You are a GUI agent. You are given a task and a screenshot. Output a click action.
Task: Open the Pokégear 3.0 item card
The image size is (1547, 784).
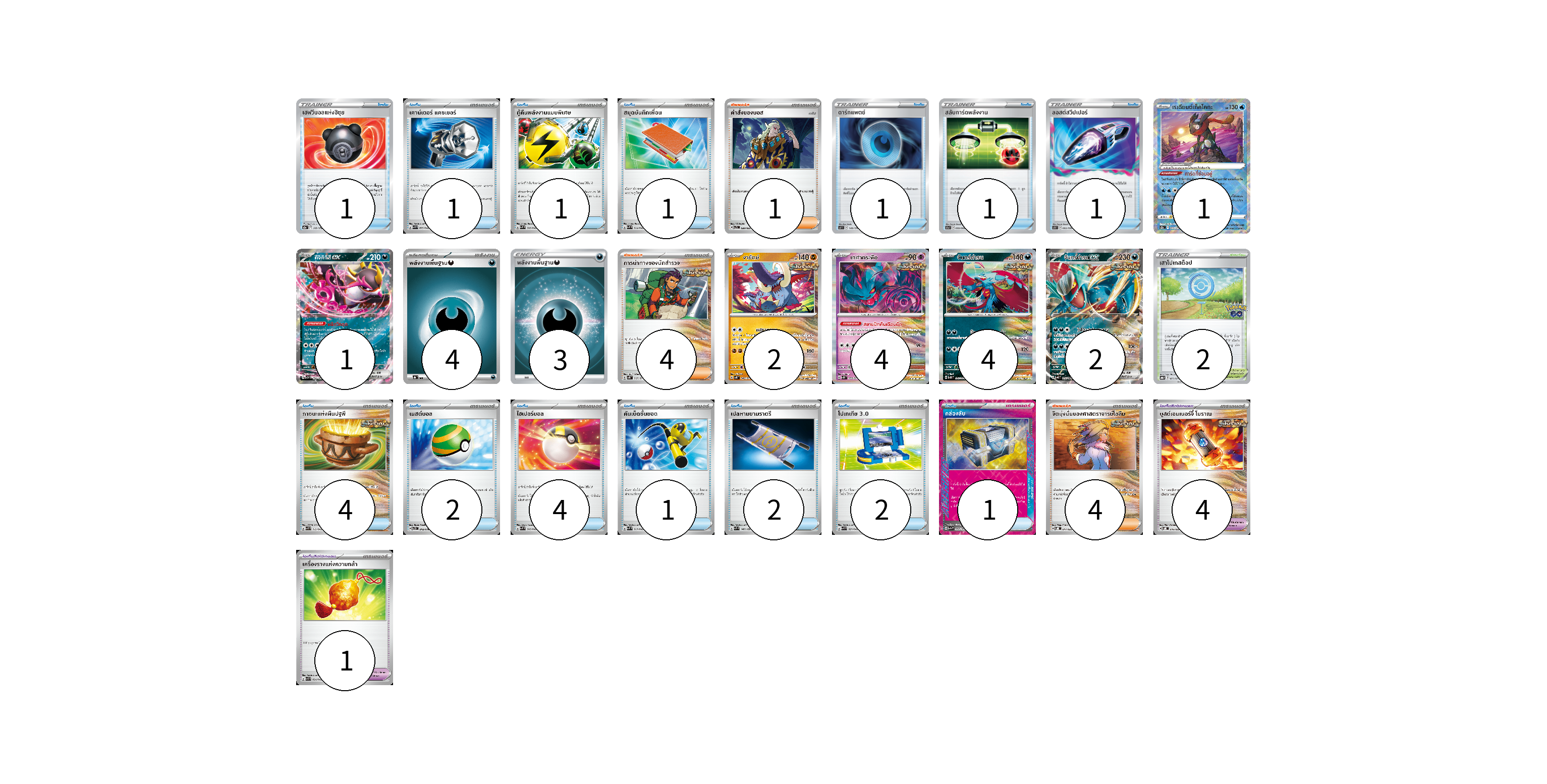coord(880,467)
